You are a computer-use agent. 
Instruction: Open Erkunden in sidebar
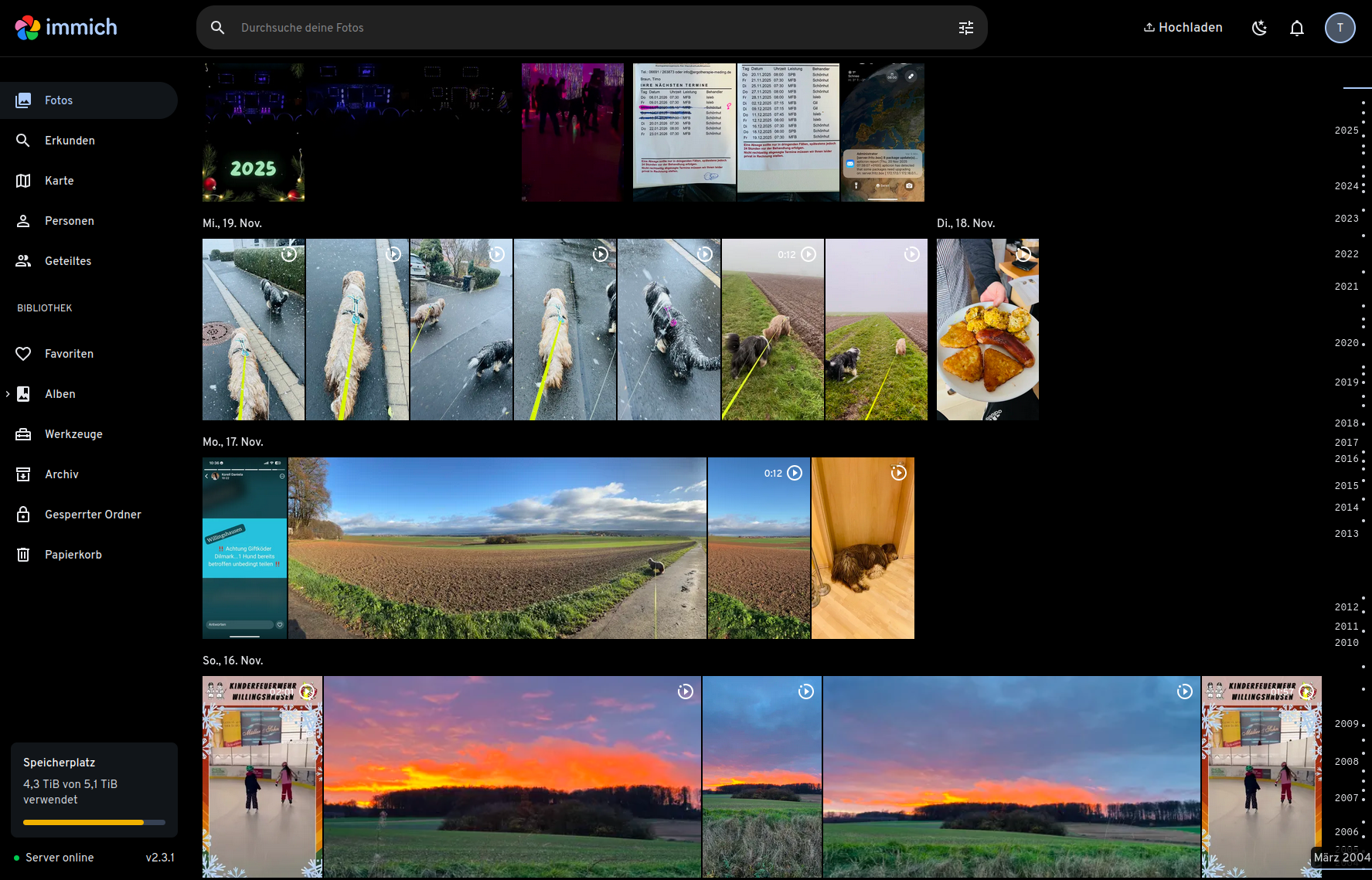pyautogui.click(x=70, y=141)
